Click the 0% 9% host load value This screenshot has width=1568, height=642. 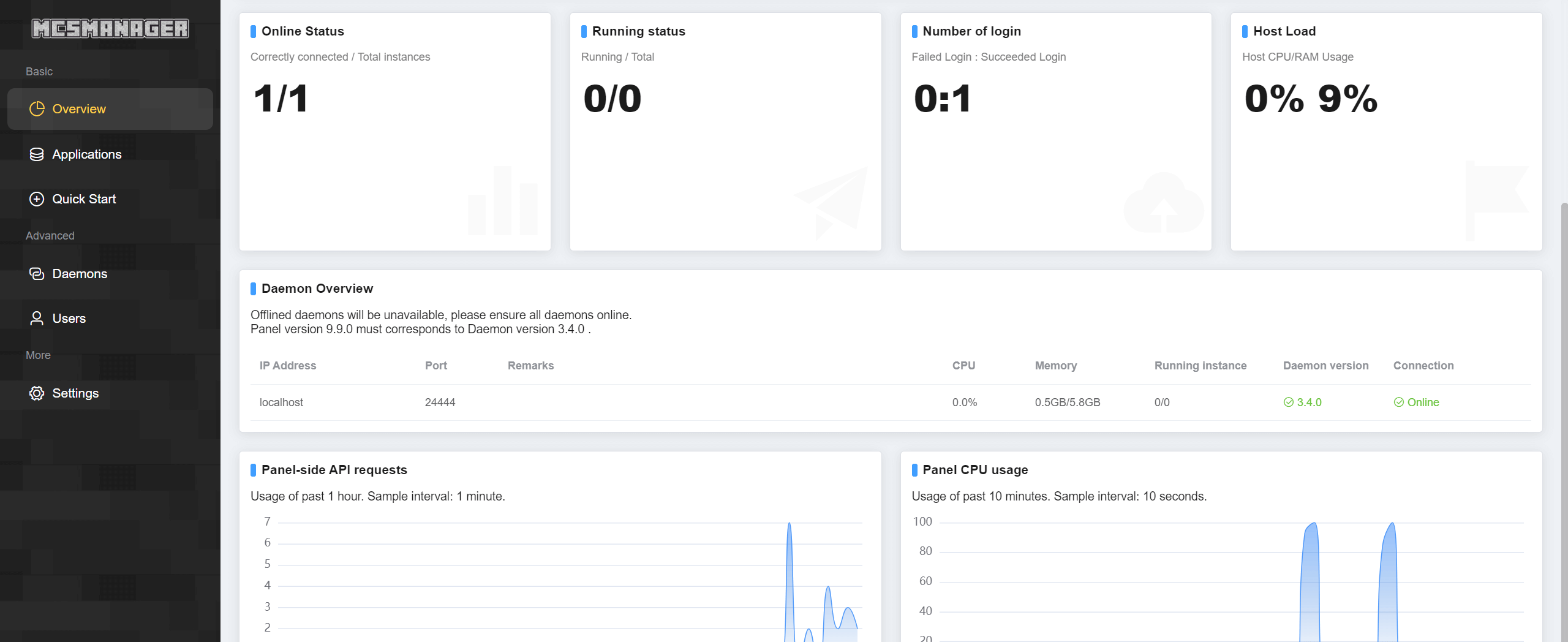1311,98
